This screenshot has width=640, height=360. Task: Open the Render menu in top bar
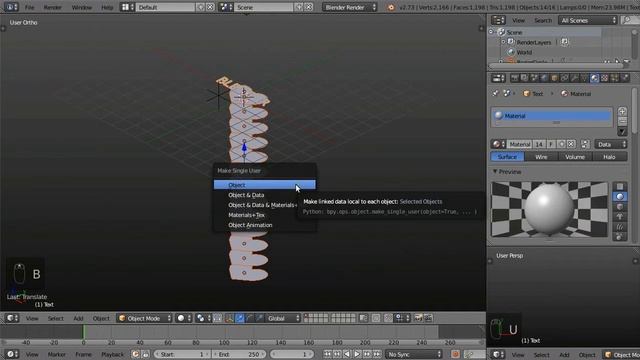tap(53, 7)
